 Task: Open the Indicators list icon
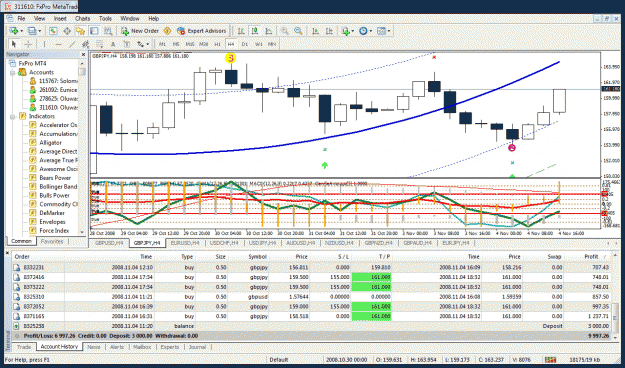point(345,31)
